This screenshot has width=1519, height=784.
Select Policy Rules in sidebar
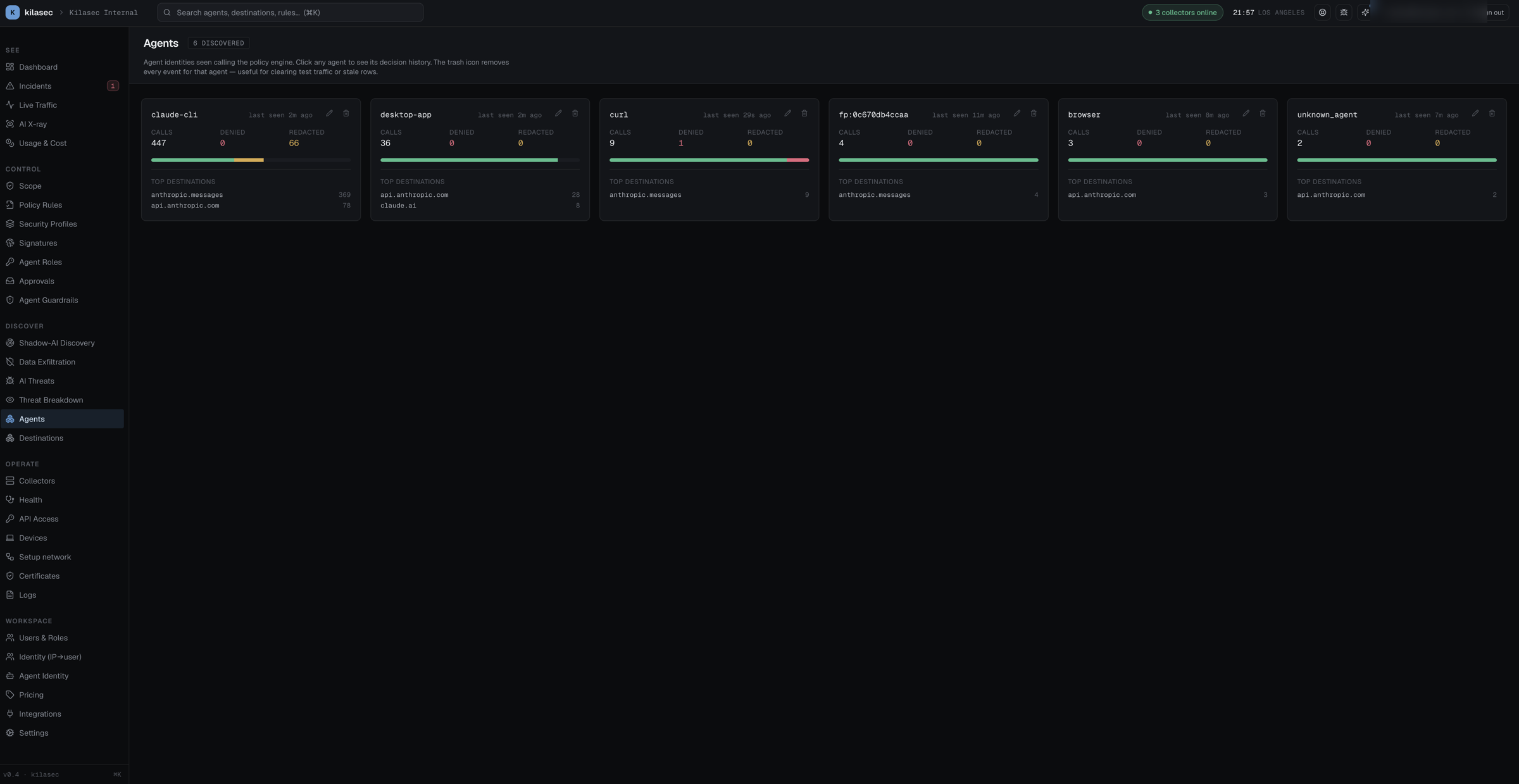[x=62, y=205]
